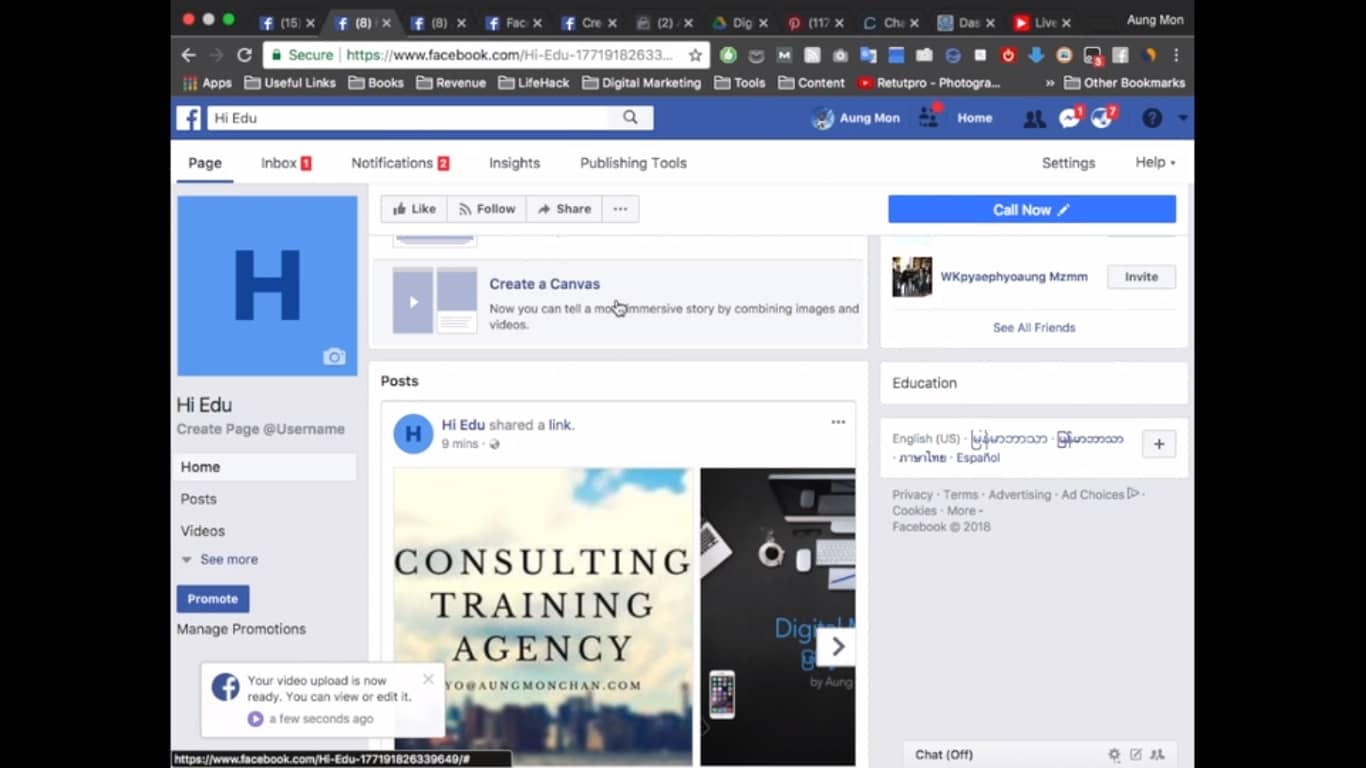Dismiss the video upload notification
This screenshot has height=768, width=1366.
[x=428, y=679]
